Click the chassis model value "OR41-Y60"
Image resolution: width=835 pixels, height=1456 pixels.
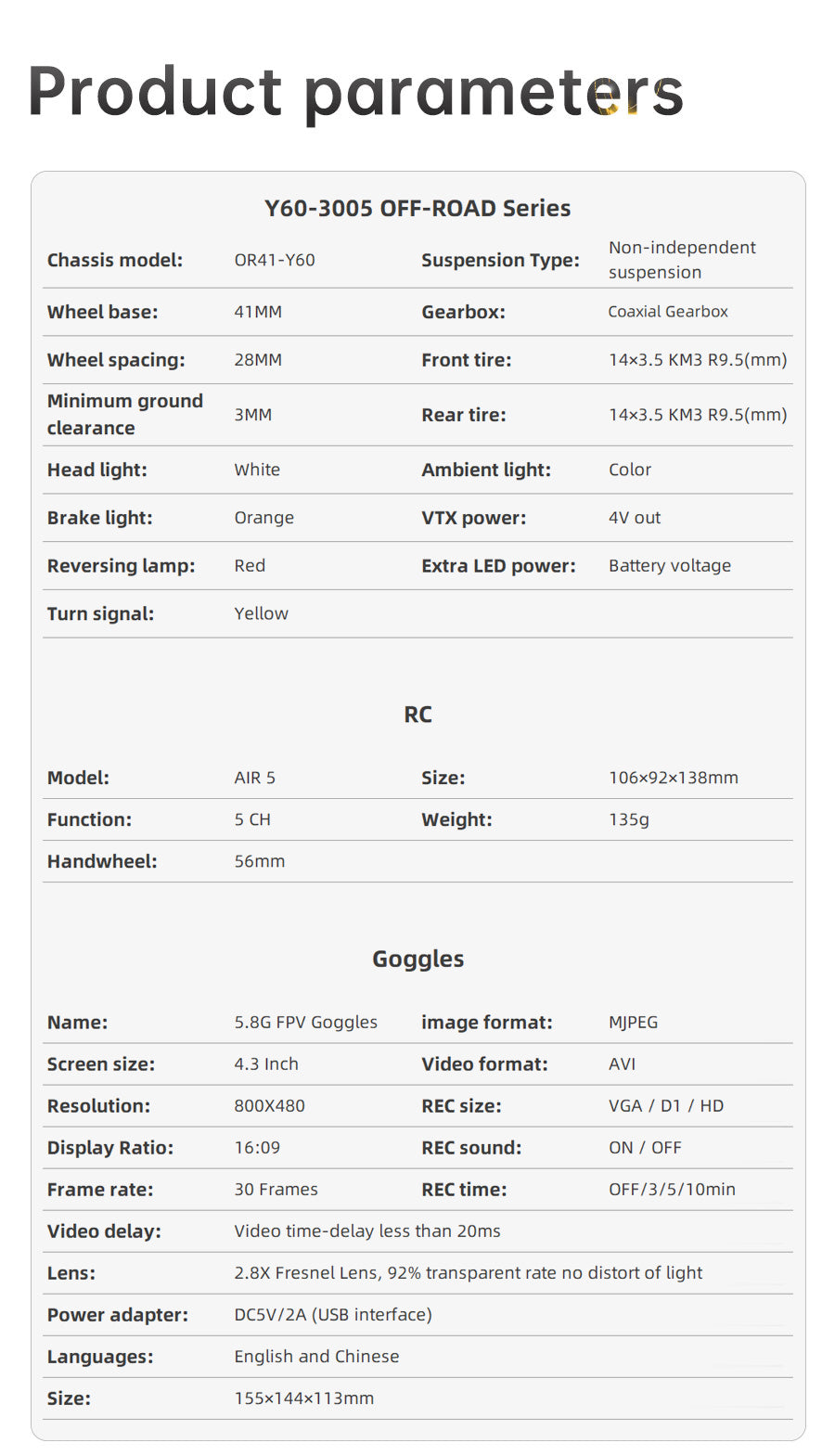pyautogui.click(x=275, y=260)
